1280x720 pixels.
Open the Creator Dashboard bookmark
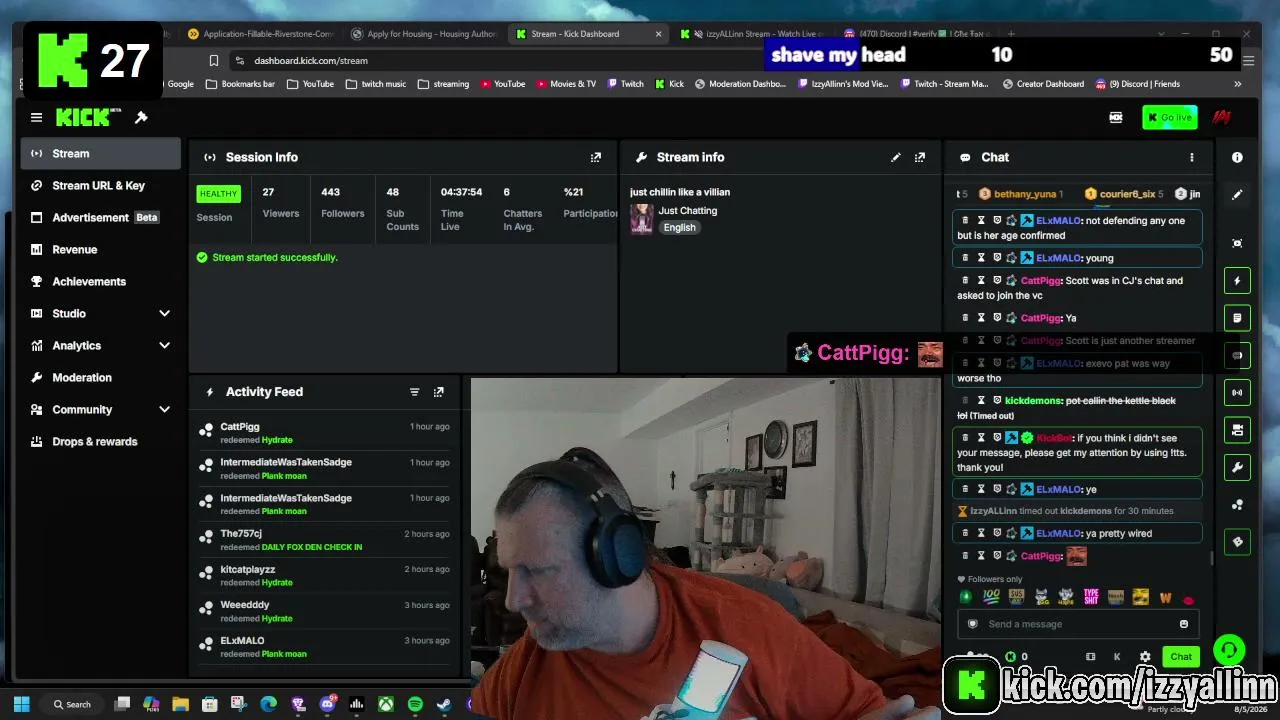click(x=1043, y=84)
